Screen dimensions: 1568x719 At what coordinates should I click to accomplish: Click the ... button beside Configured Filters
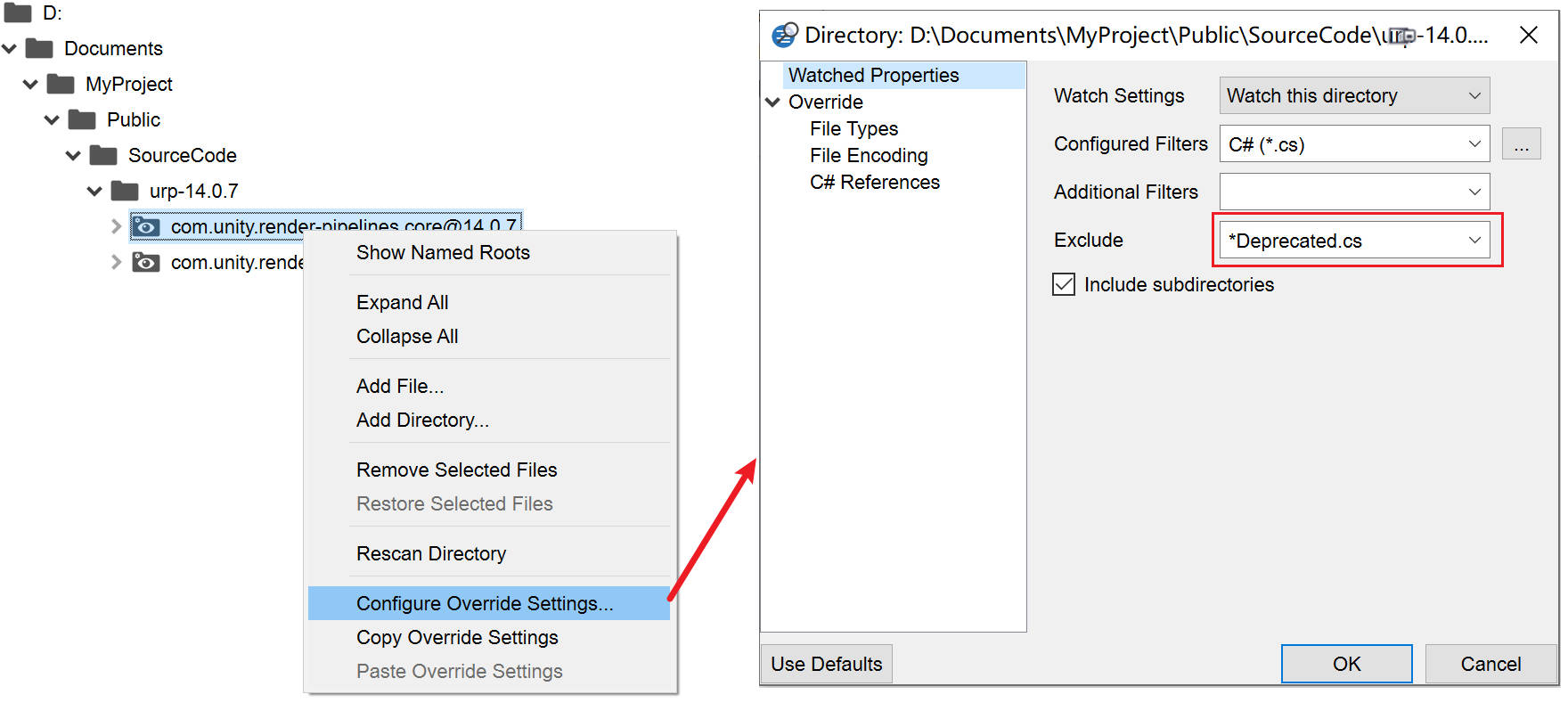[x=1522, y=143]
